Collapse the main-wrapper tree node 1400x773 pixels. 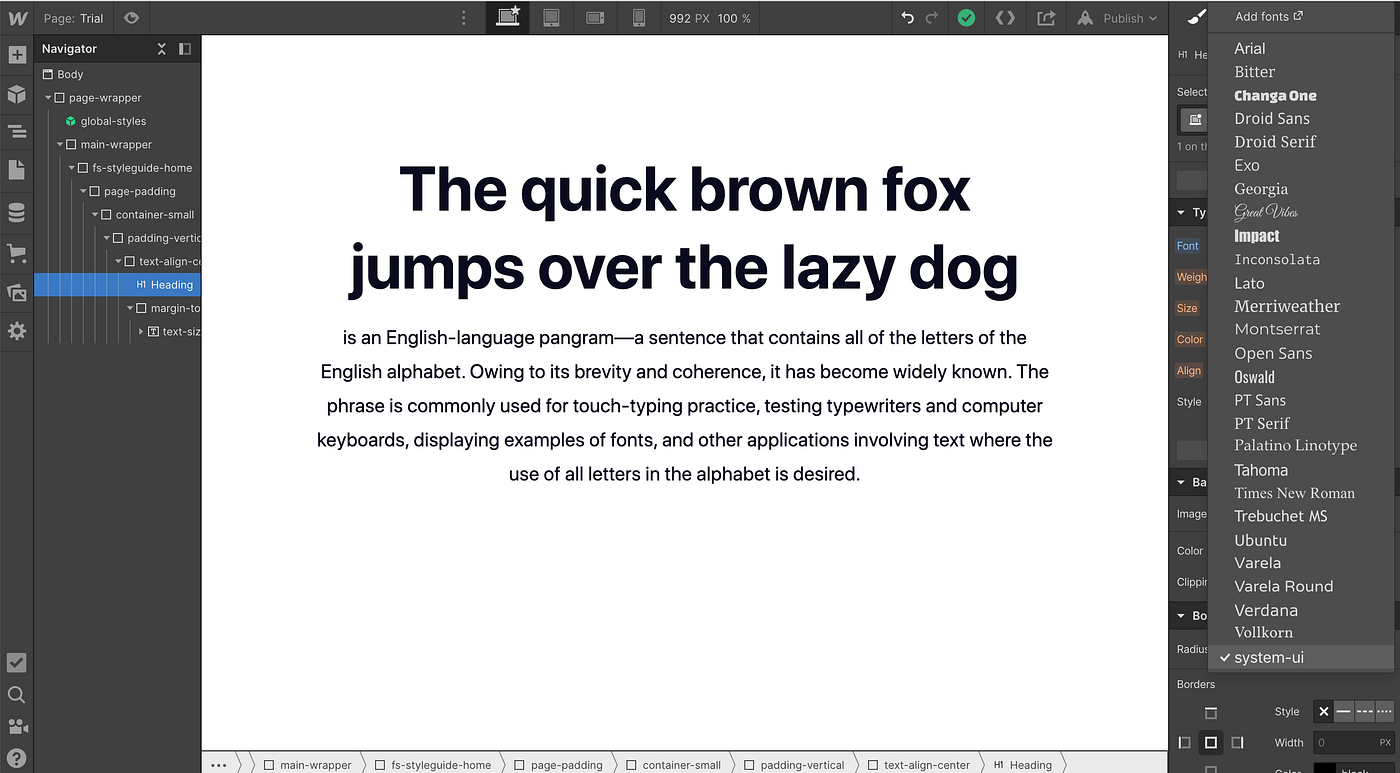60,145
